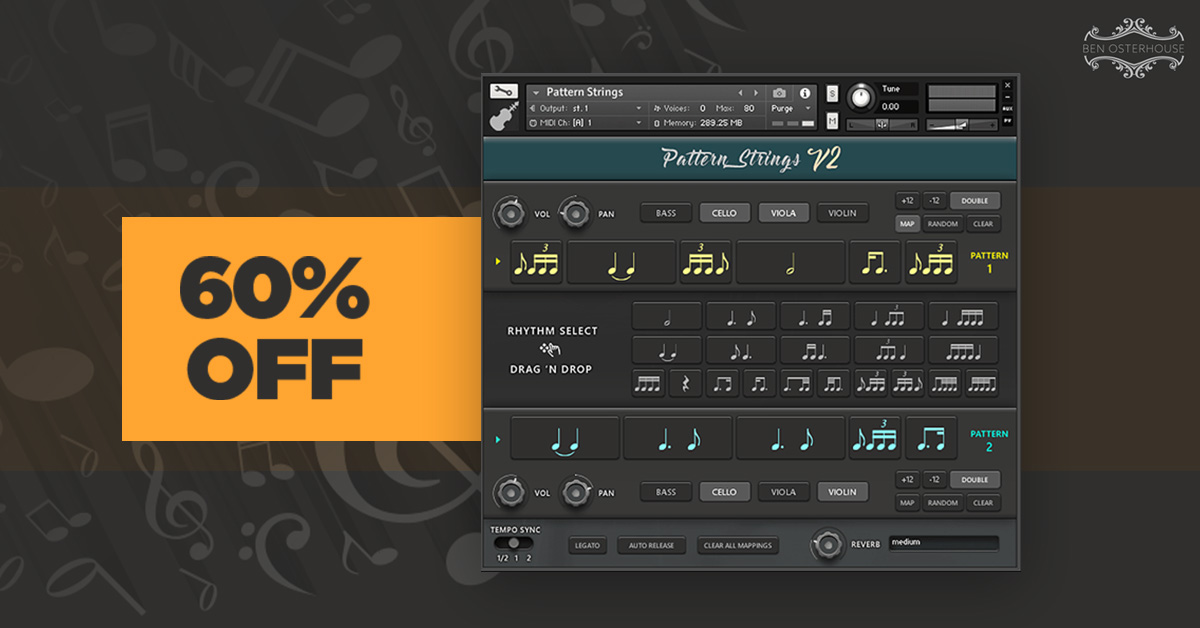Solo the instrument with S button

point(832,93)
